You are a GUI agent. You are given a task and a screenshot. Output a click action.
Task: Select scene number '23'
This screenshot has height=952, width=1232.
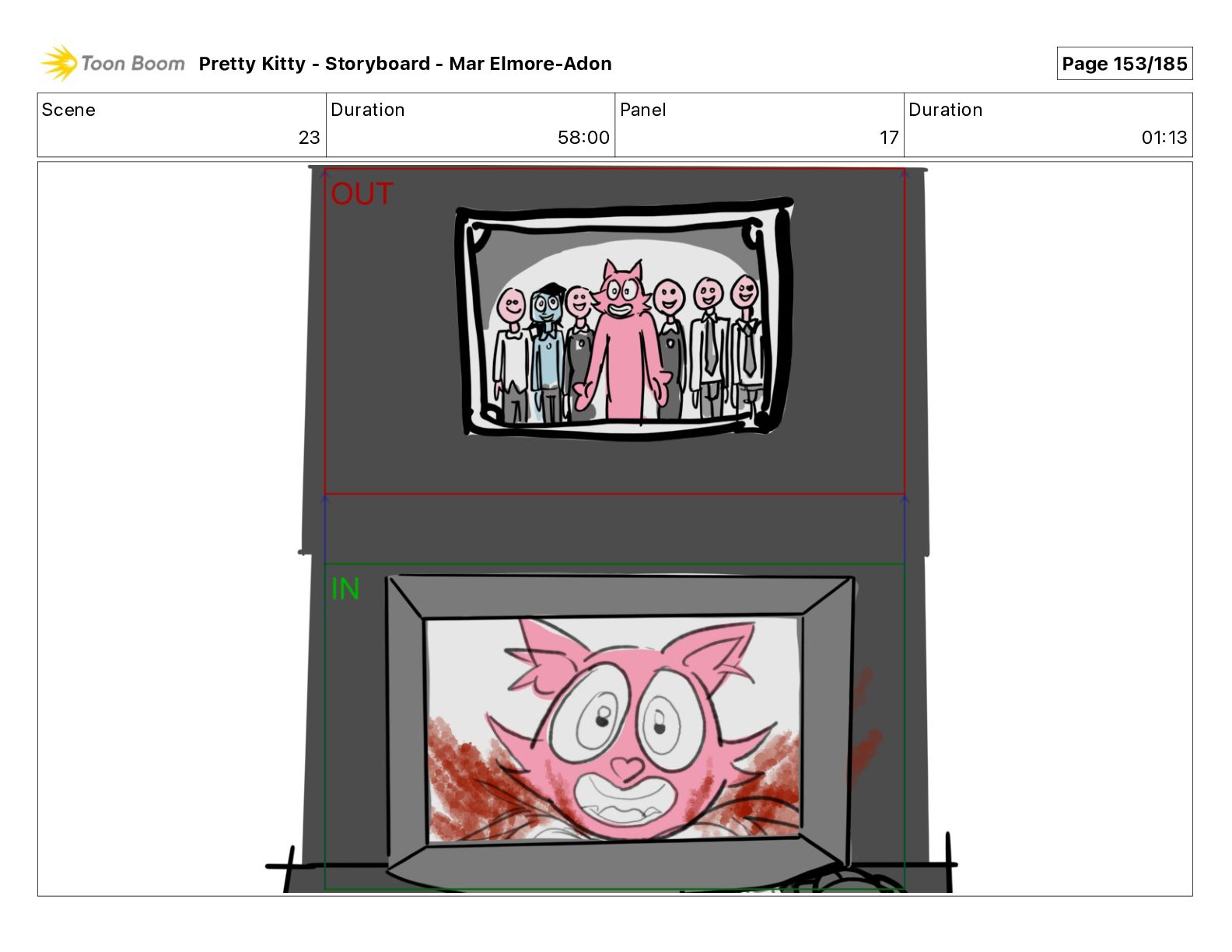[x=309, y=138]
